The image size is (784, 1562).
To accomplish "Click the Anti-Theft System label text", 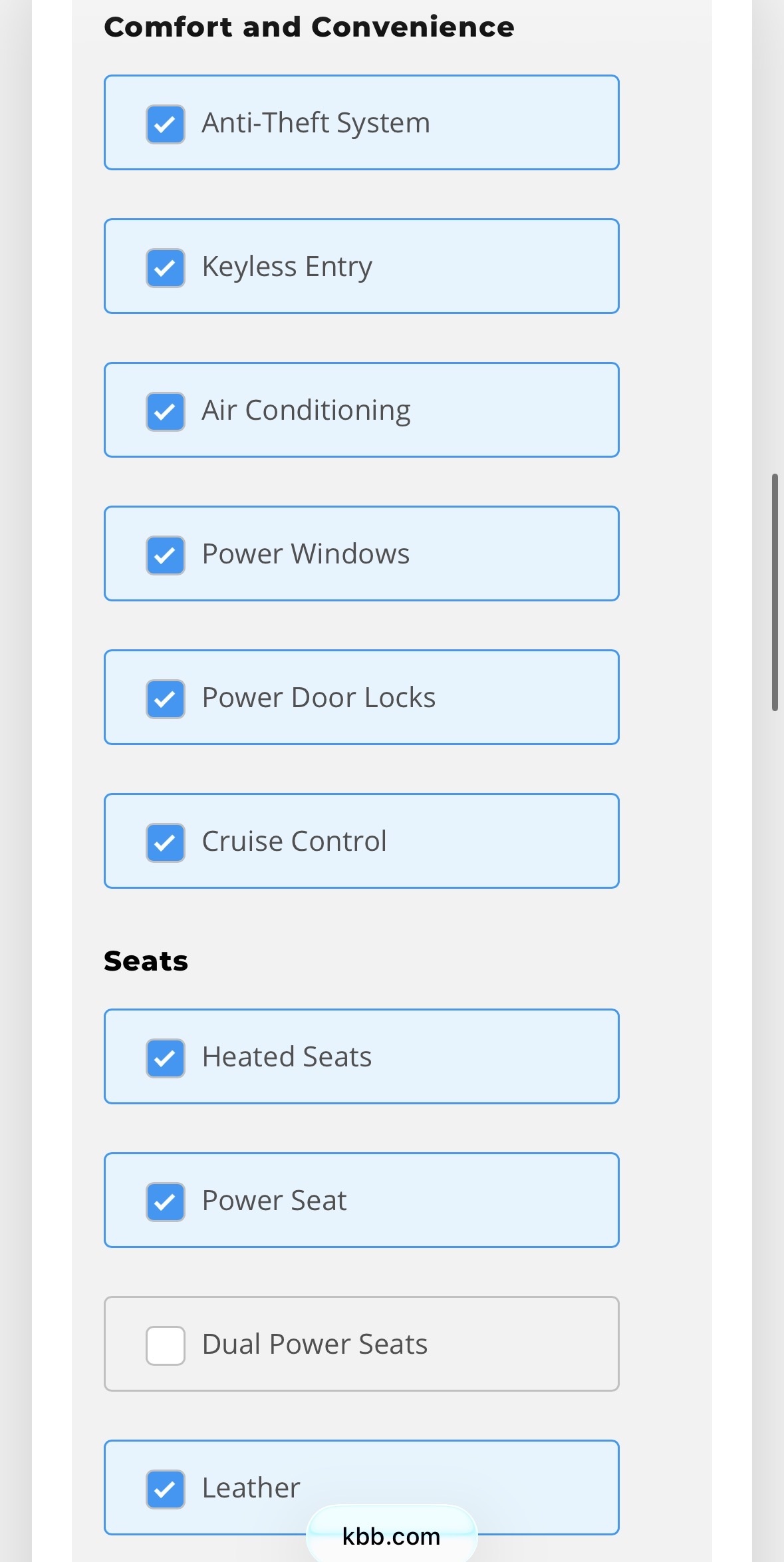I will pyautogui.click(x=316, y=123).
